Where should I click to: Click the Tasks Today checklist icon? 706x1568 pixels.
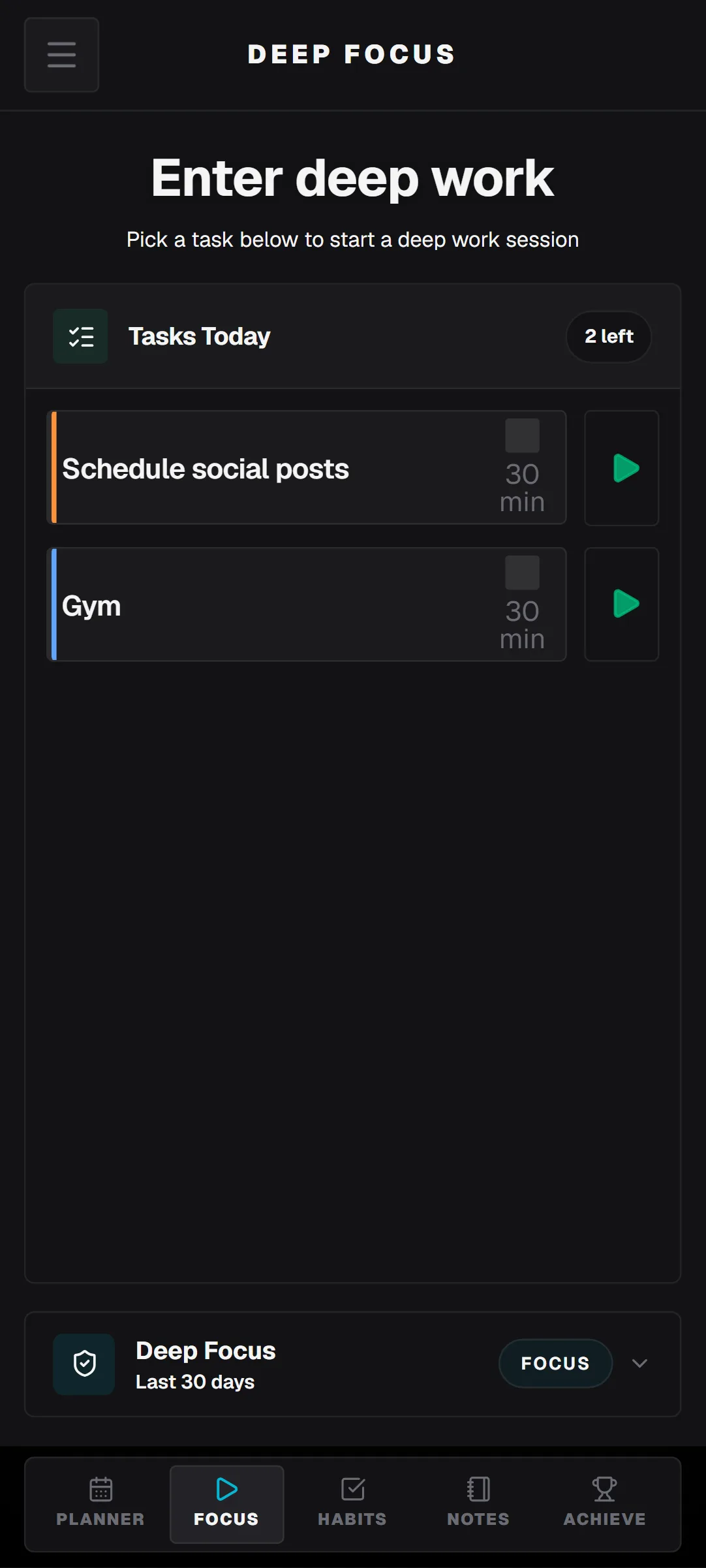(x=80, y=336)
